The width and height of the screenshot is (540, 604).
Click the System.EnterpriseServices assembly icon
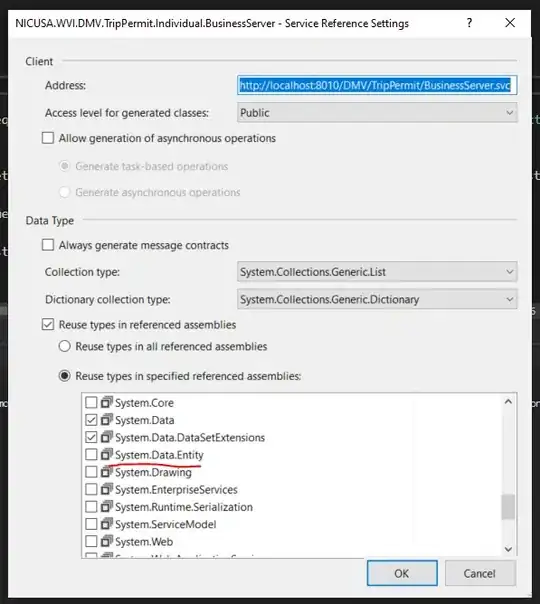point(107,489)
